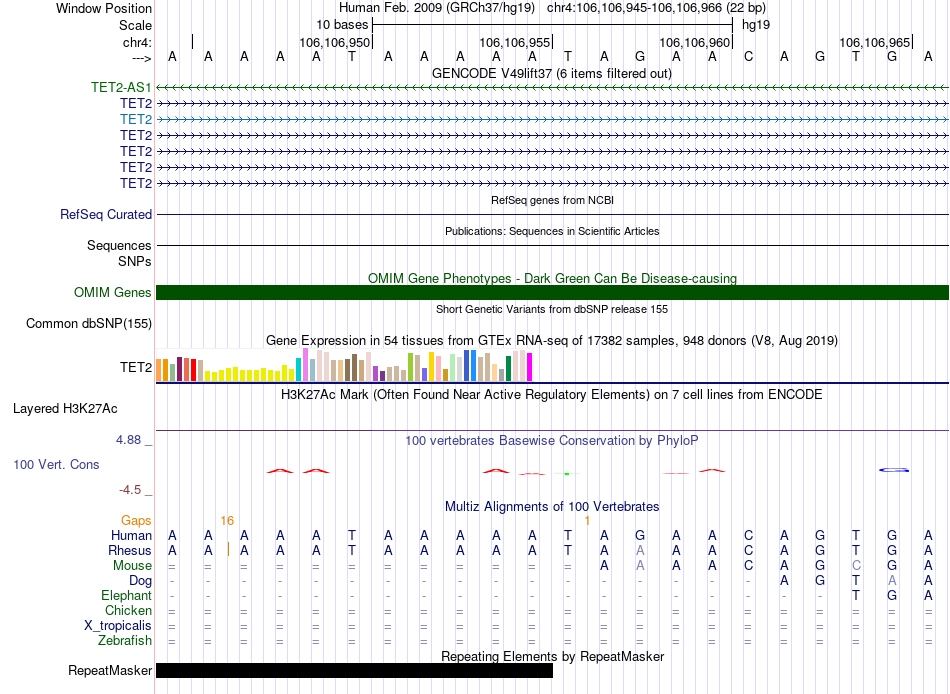The height and width of the screenshot is (694, 950).
Task: Click '100 vertebrates Basewise Conservation by PhyloP' title
Action: (x=552, y=441)
